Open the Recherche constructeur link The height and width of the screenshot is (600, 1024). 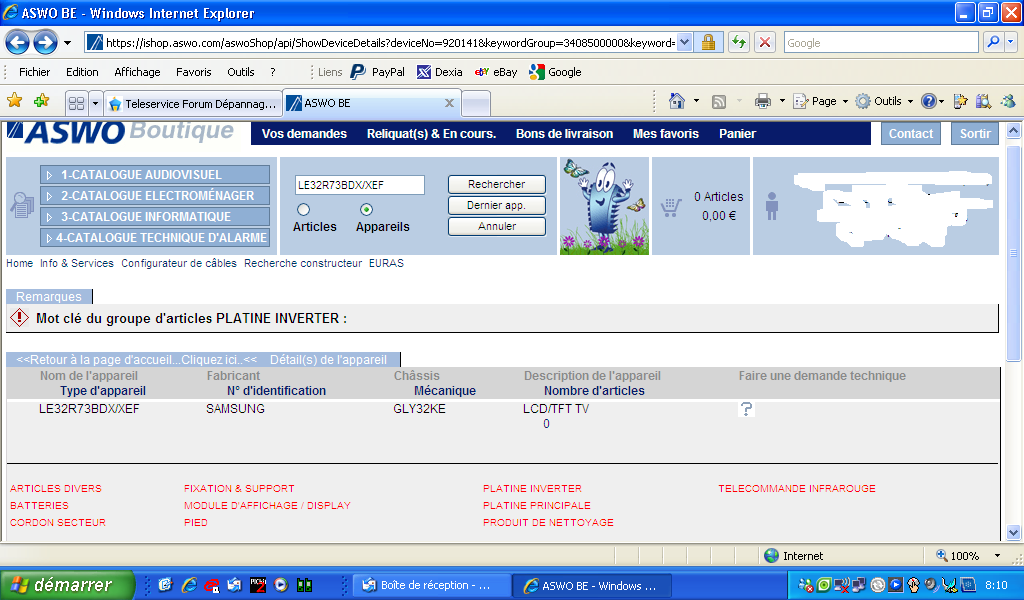[303, 263]
